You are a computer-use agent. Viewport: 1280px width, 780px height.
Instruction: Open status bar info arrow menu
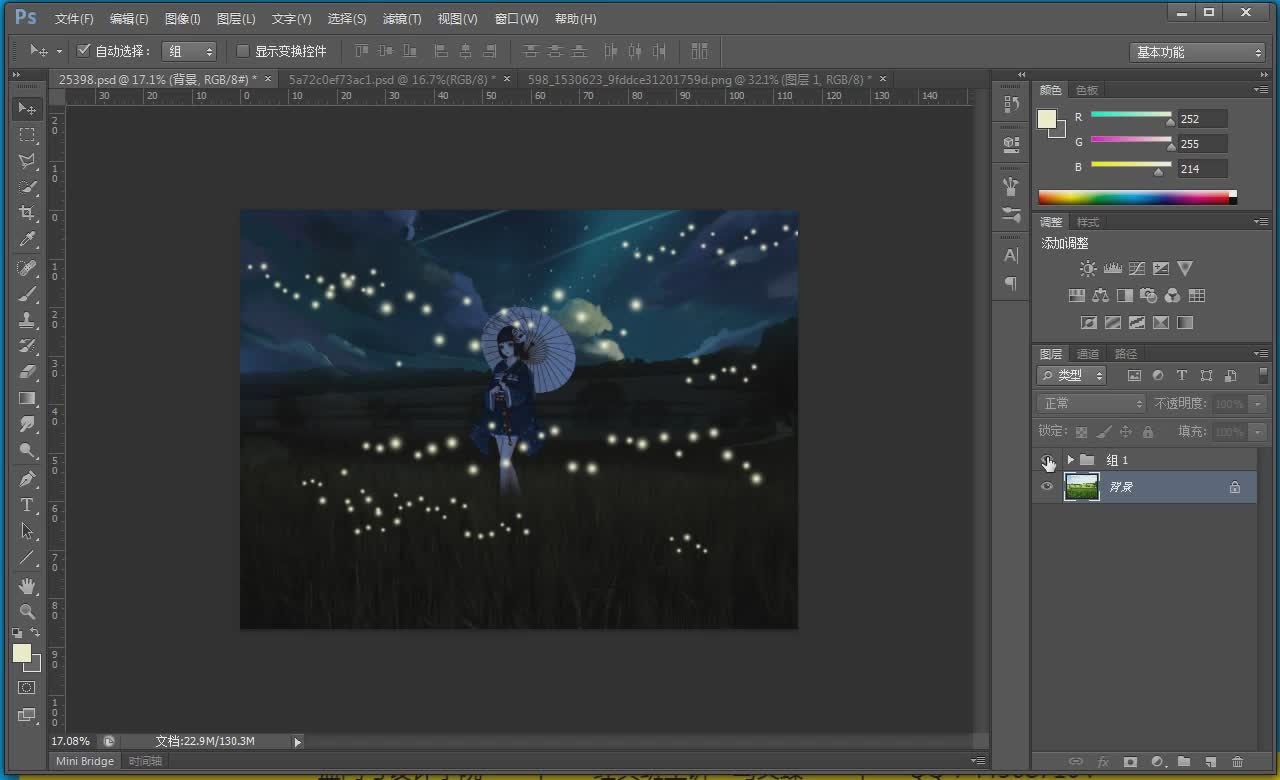point(297,742)
